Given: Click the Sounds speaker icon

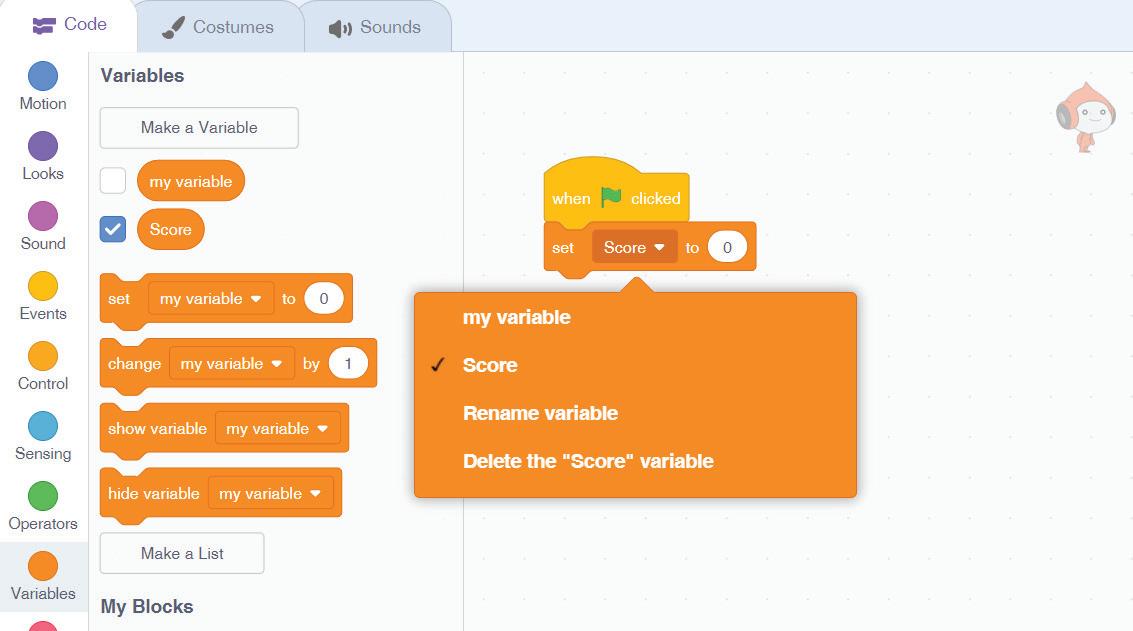Looking at the screenshot, I should pos(340,28).
